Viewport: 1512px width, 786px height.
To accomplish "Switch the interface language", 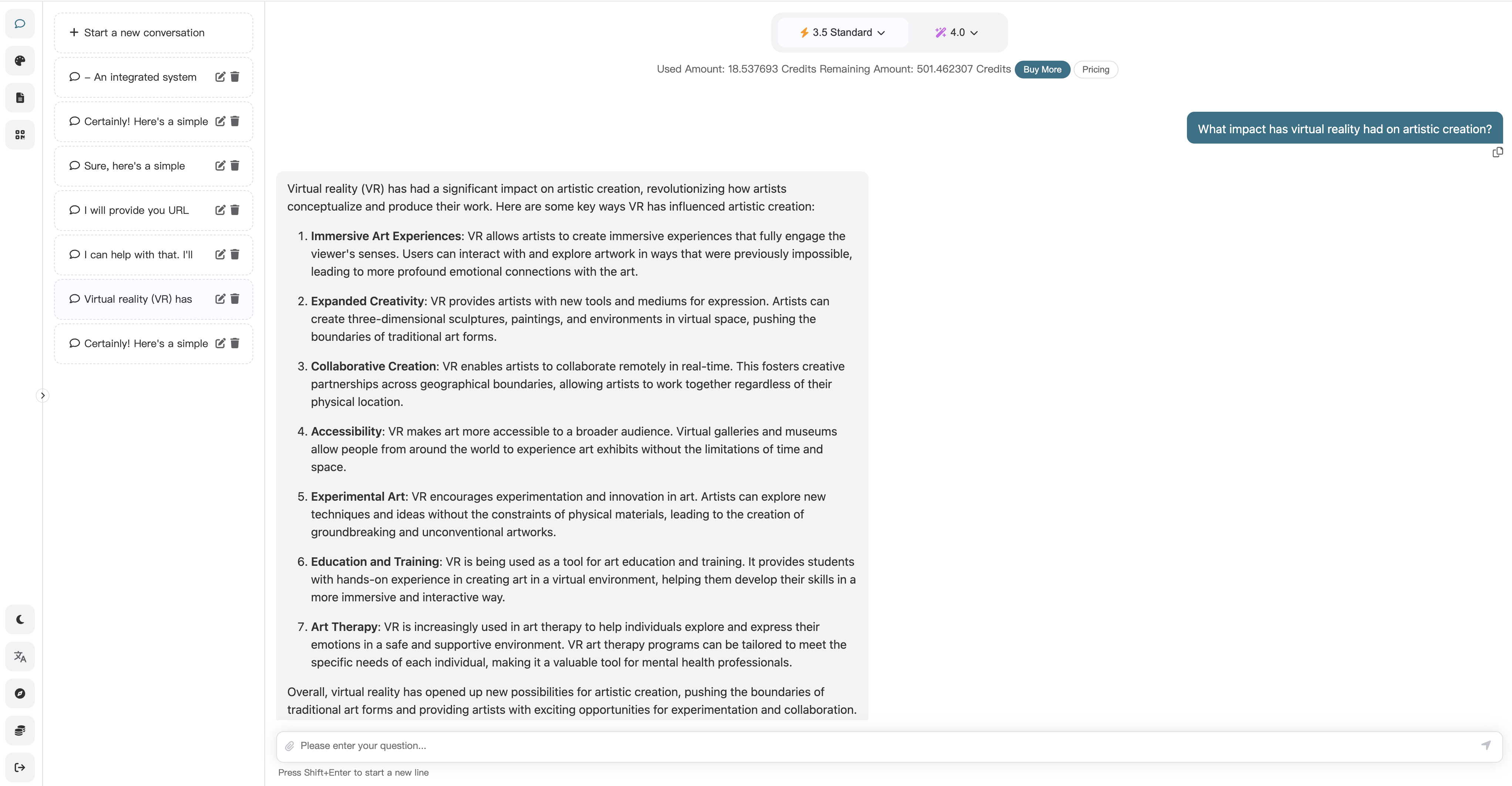I will point(19,656).
